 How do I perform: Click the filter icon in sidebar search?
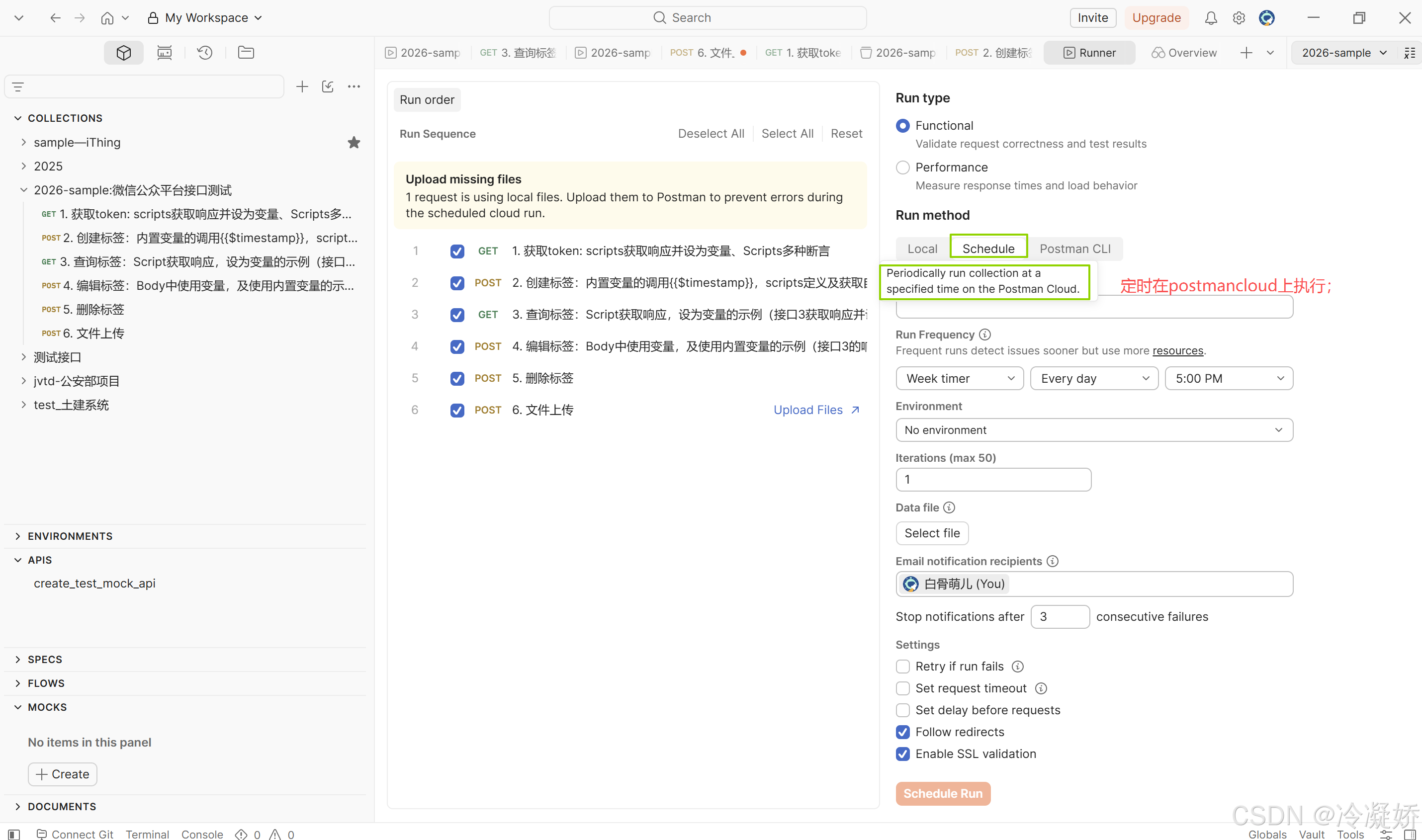18,87
